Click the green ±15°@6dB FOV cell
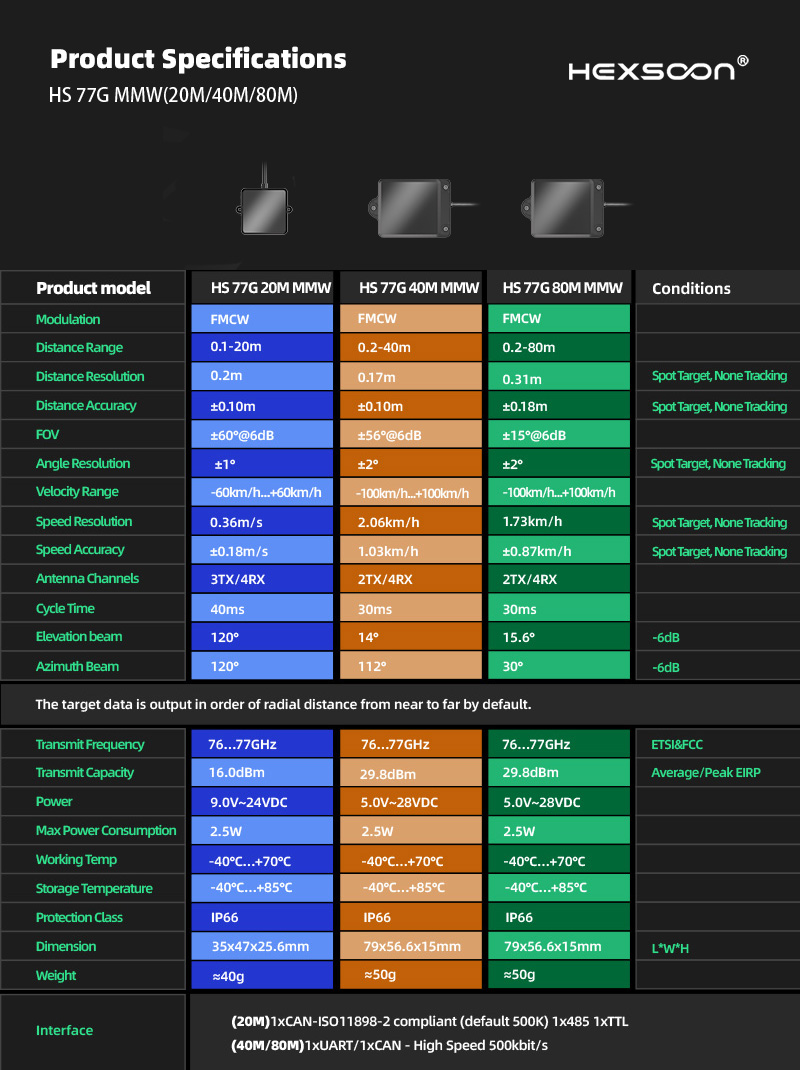Image resolution: width=800 pixels, height=1070 pixels. [x=559, y=435]
